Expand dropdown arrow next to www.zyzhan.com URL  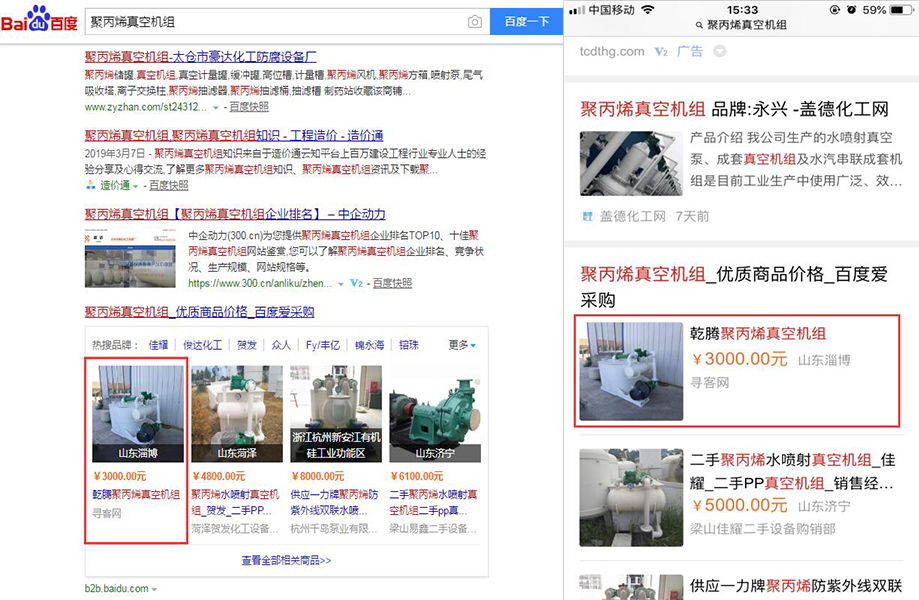pos(215,107)
